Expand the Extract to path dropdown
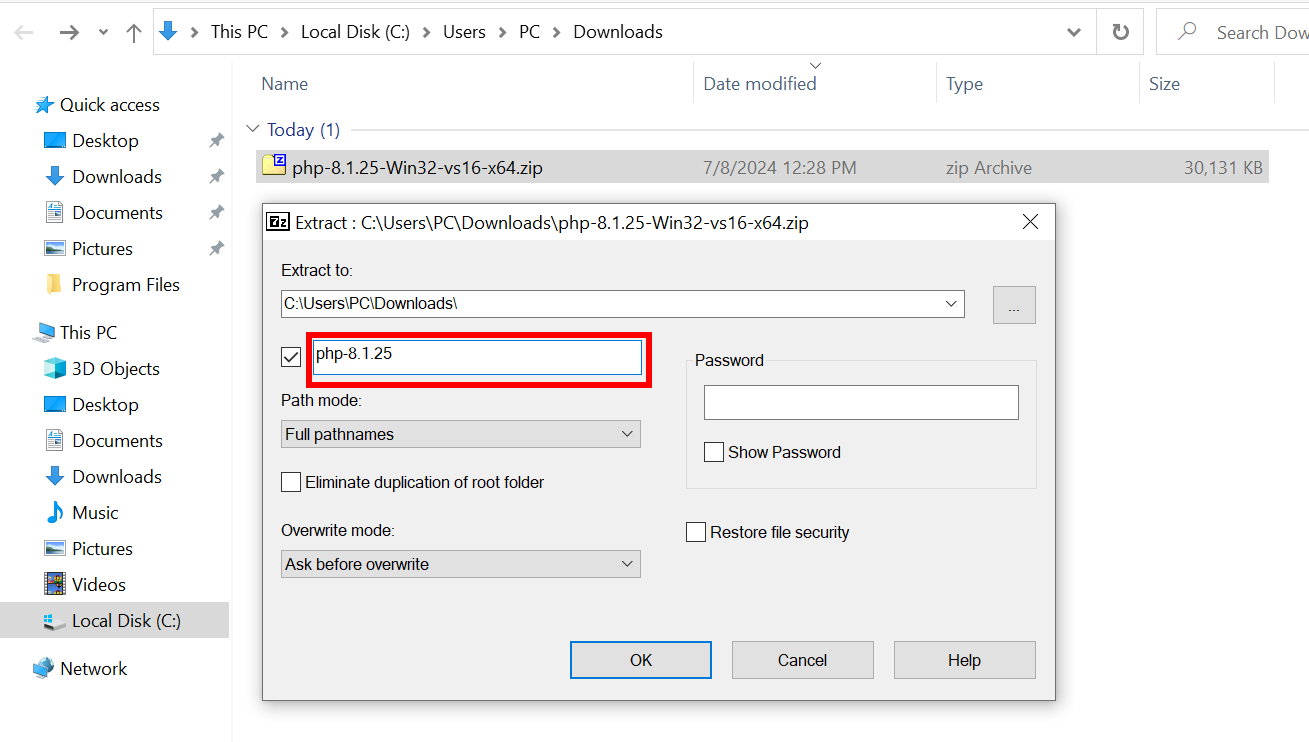The width and height of the screenshot is (1309, 742). [952, 304]
